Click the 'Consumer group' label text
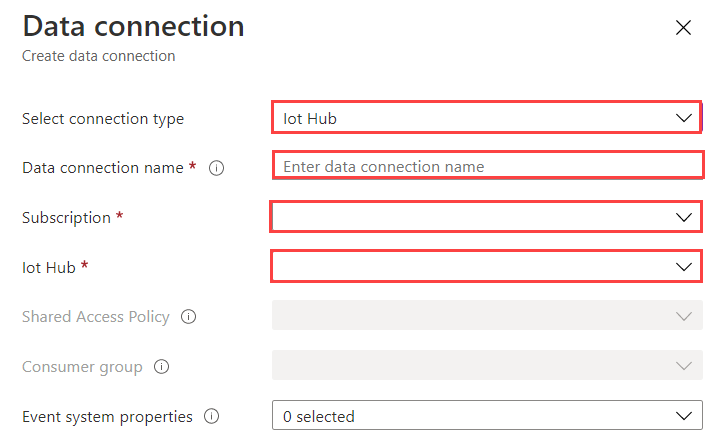Screen dimensions: 728x444 click(82, 367)
